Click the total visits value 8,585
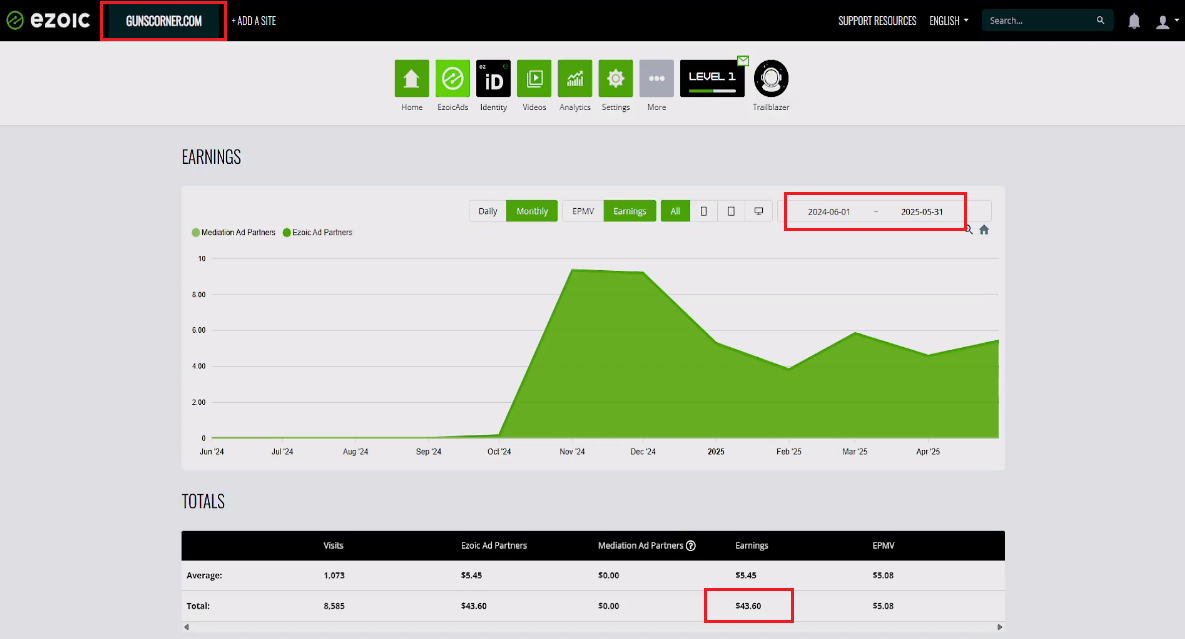Image resolution: width=1185 pixels, height=639 pixels. click(334, 606)
